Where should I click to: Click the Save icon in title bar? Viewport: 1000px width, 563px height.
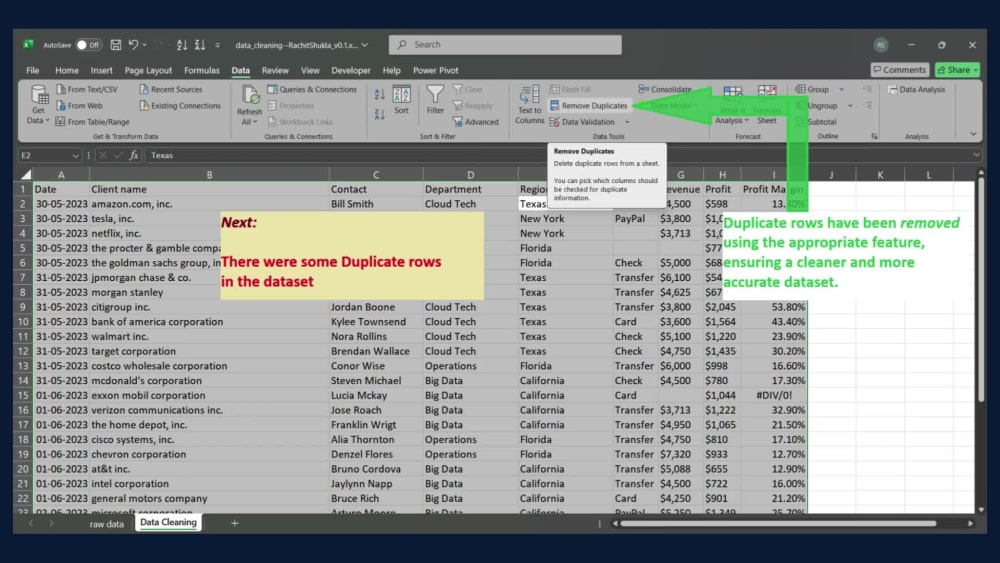115,45
